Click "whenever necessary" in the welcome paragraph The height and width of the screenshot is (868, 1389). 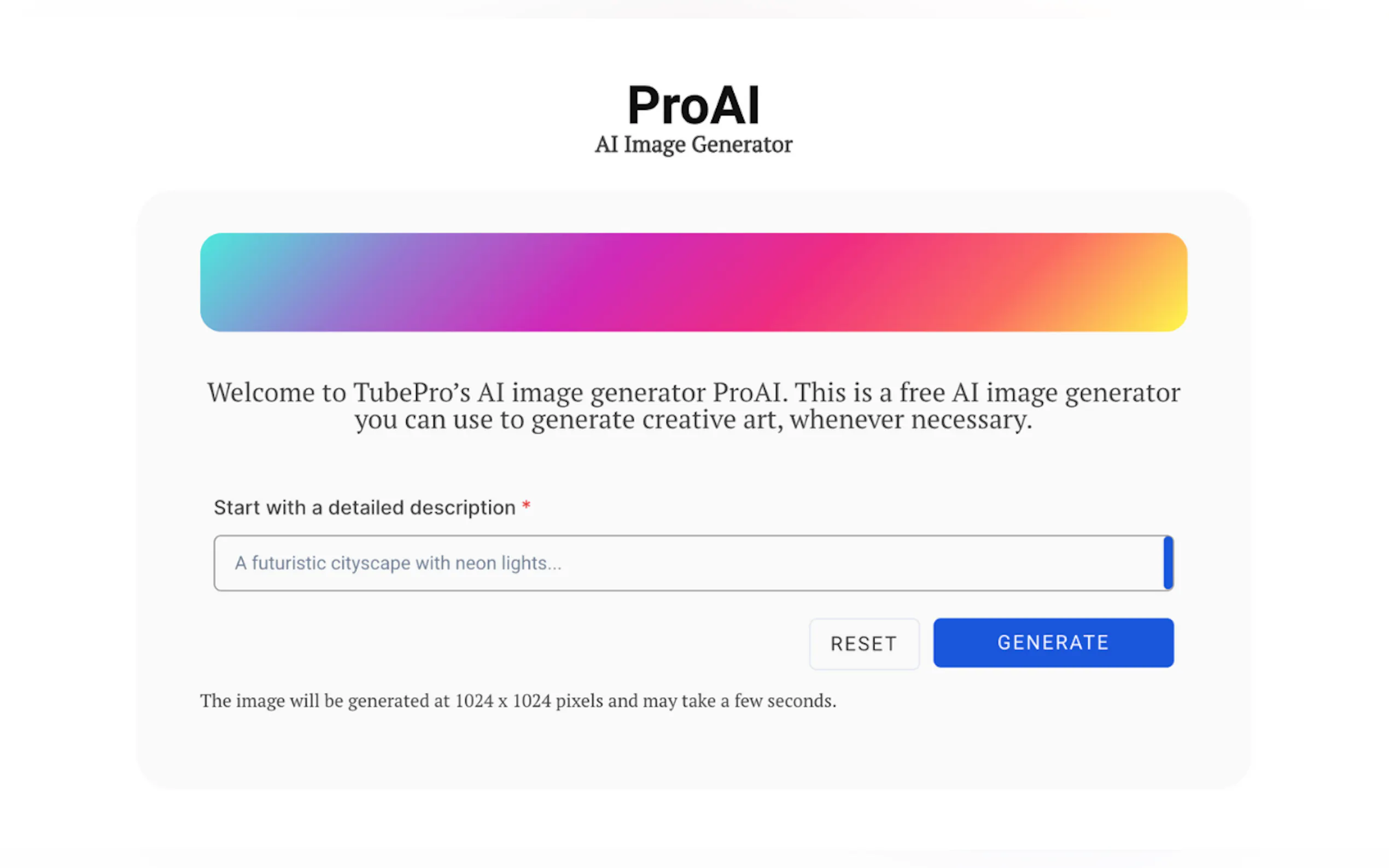(910, 420)
